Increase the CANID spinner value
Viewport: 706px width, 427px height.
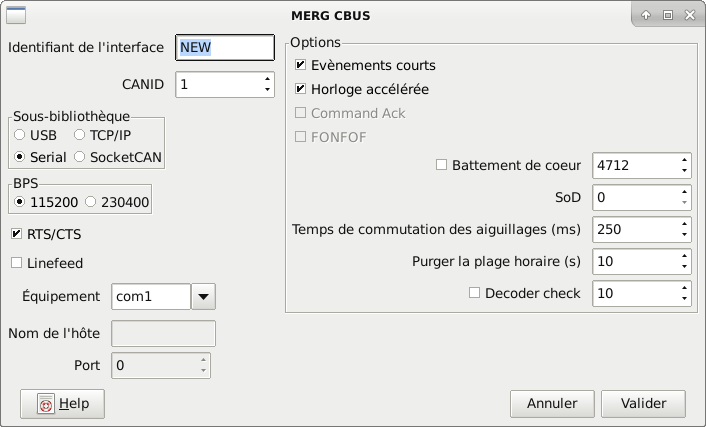267,79
